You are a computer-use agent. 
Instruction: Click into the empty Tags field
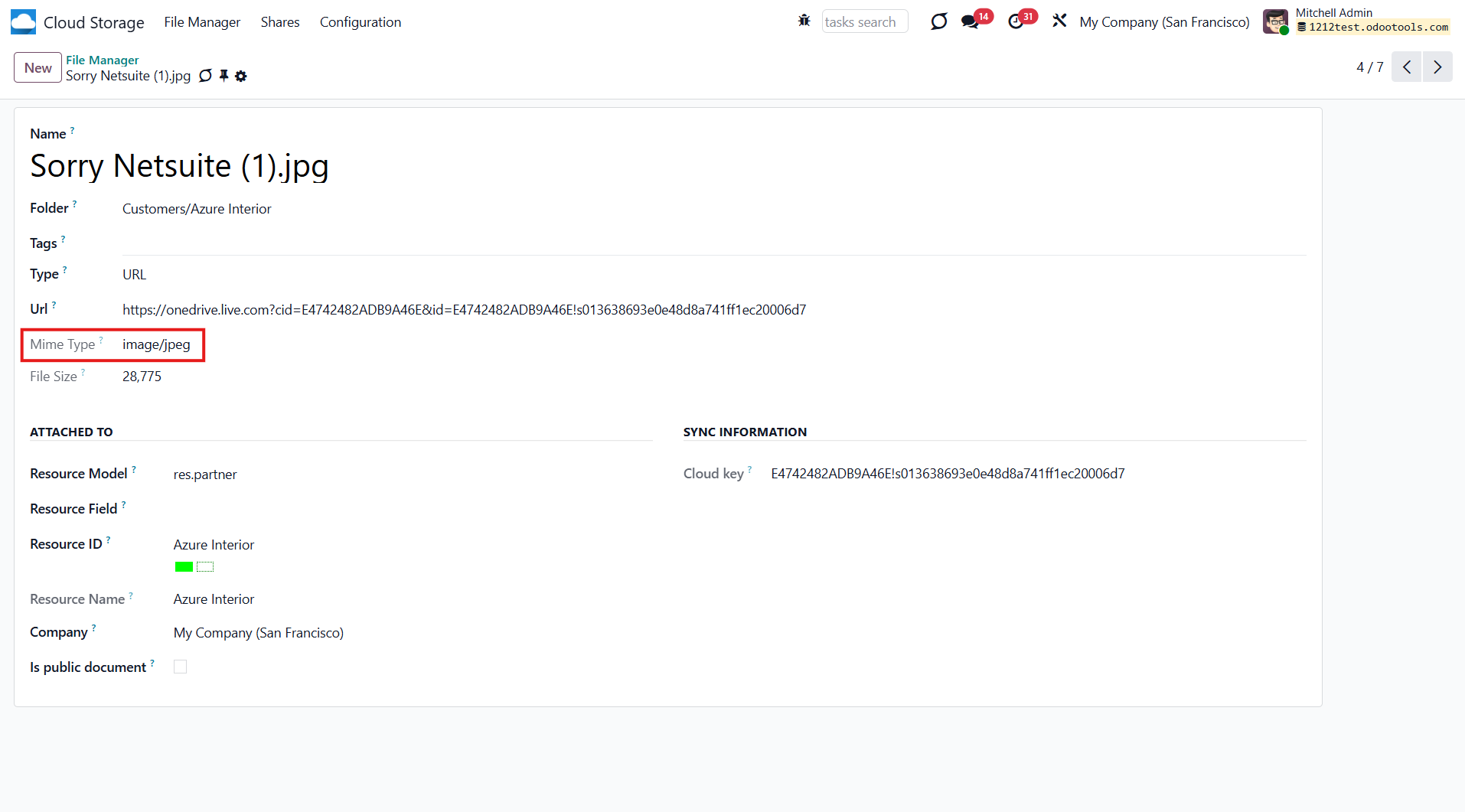coord(713,243)
